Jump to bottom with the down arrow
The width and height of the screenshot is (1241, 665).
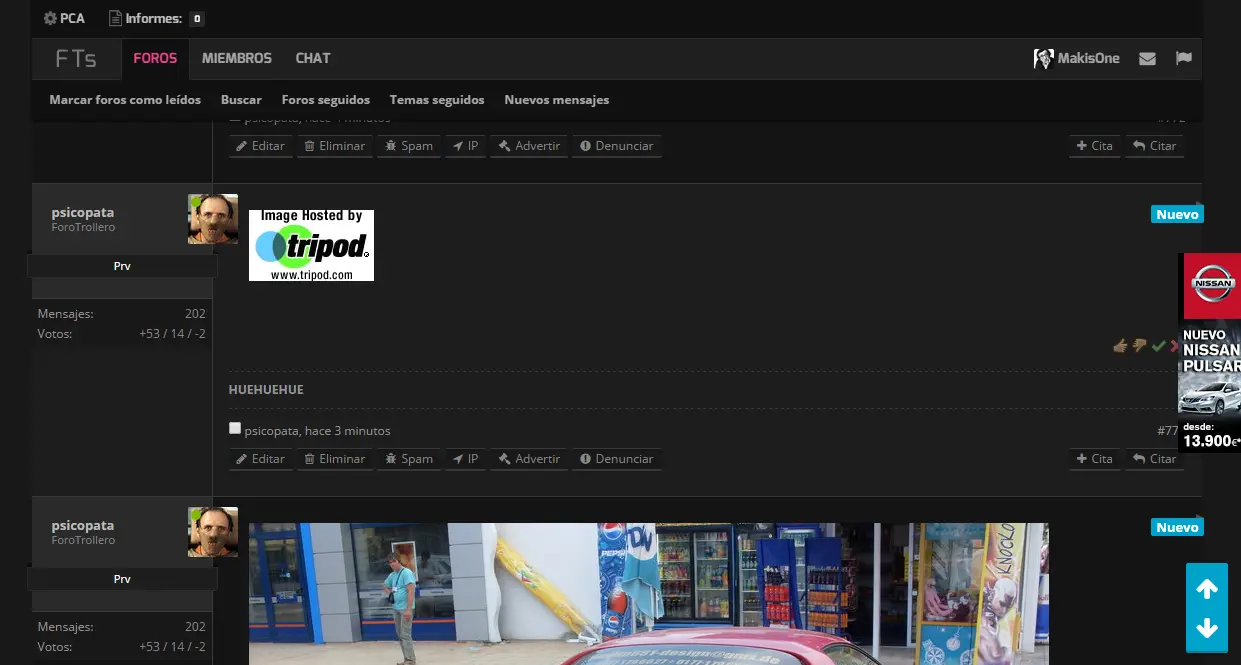(x=1207, y=628)
